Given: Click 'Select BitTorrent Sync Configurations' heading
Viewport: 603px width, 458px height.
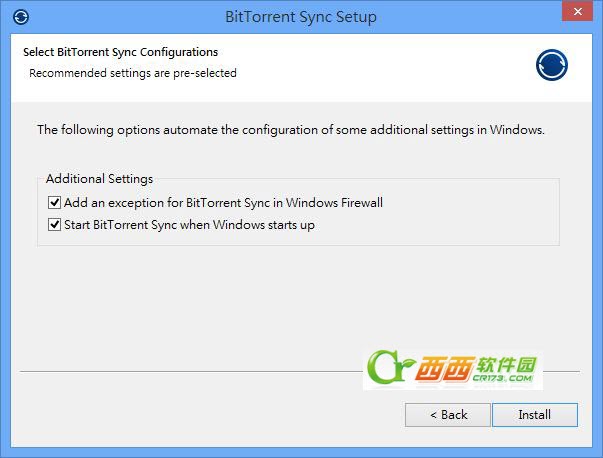Looking at the screenshot, I should click(120, 52).
